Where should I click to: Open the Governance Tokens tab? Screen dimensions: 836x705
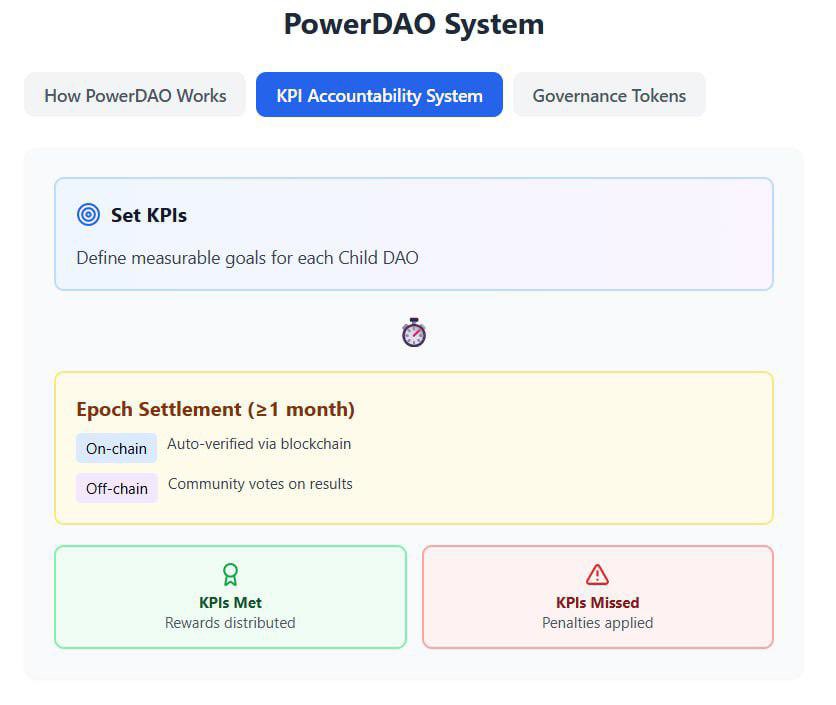pyautogui.click(x=609, y=95)
